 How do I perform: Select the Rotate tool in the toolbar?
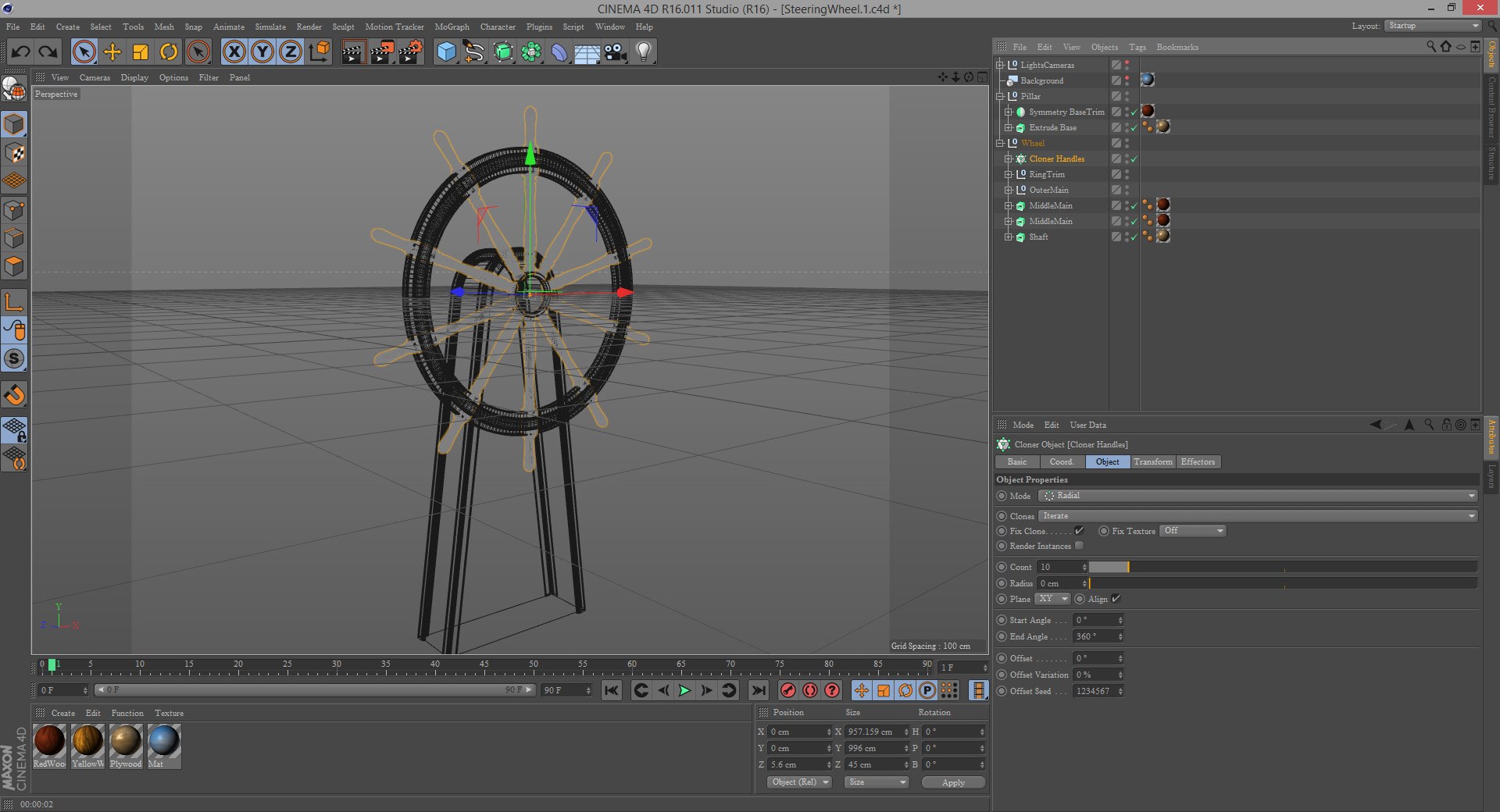169,52
